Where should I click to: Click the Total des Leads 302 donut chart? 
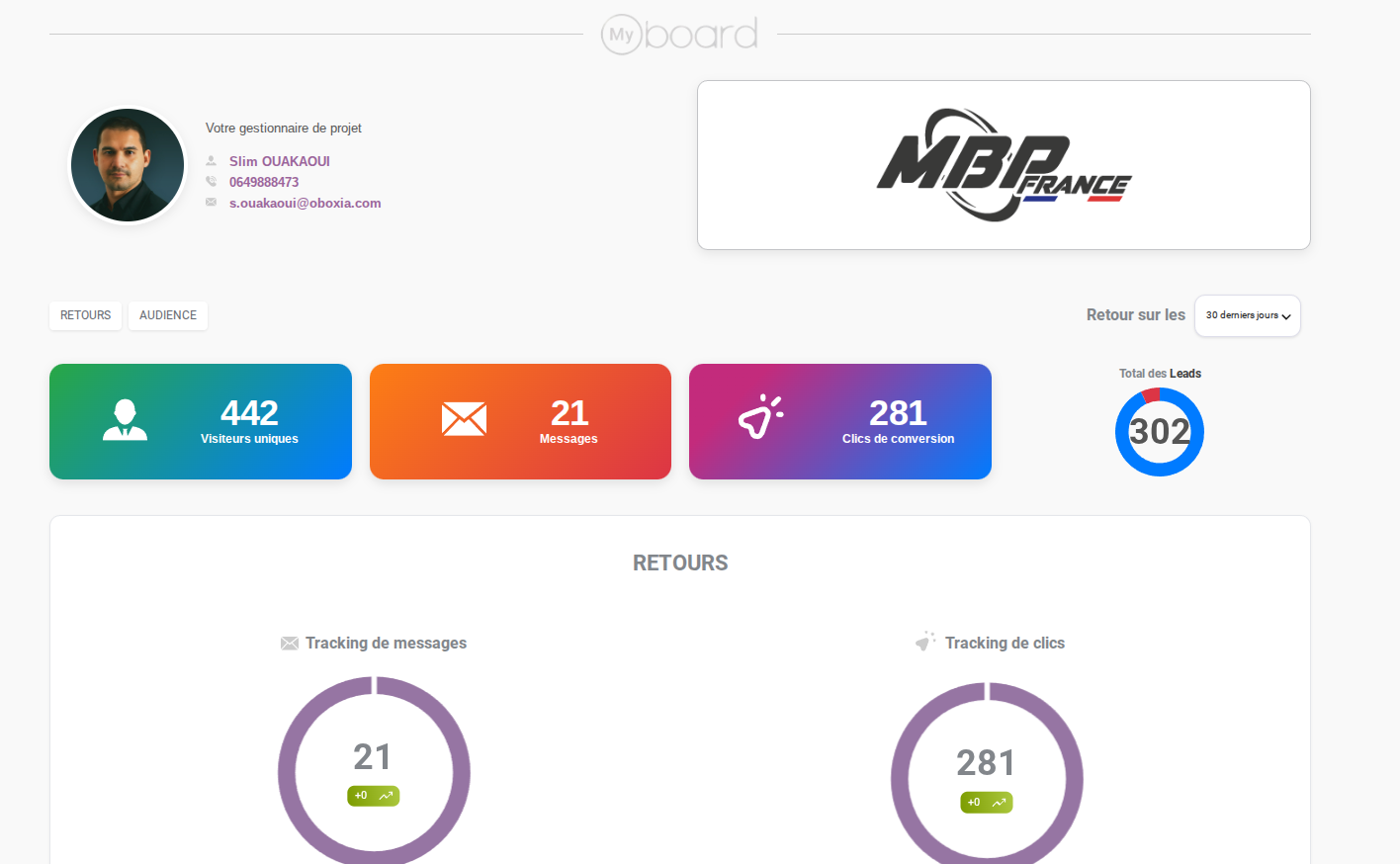coord(1160,432)
